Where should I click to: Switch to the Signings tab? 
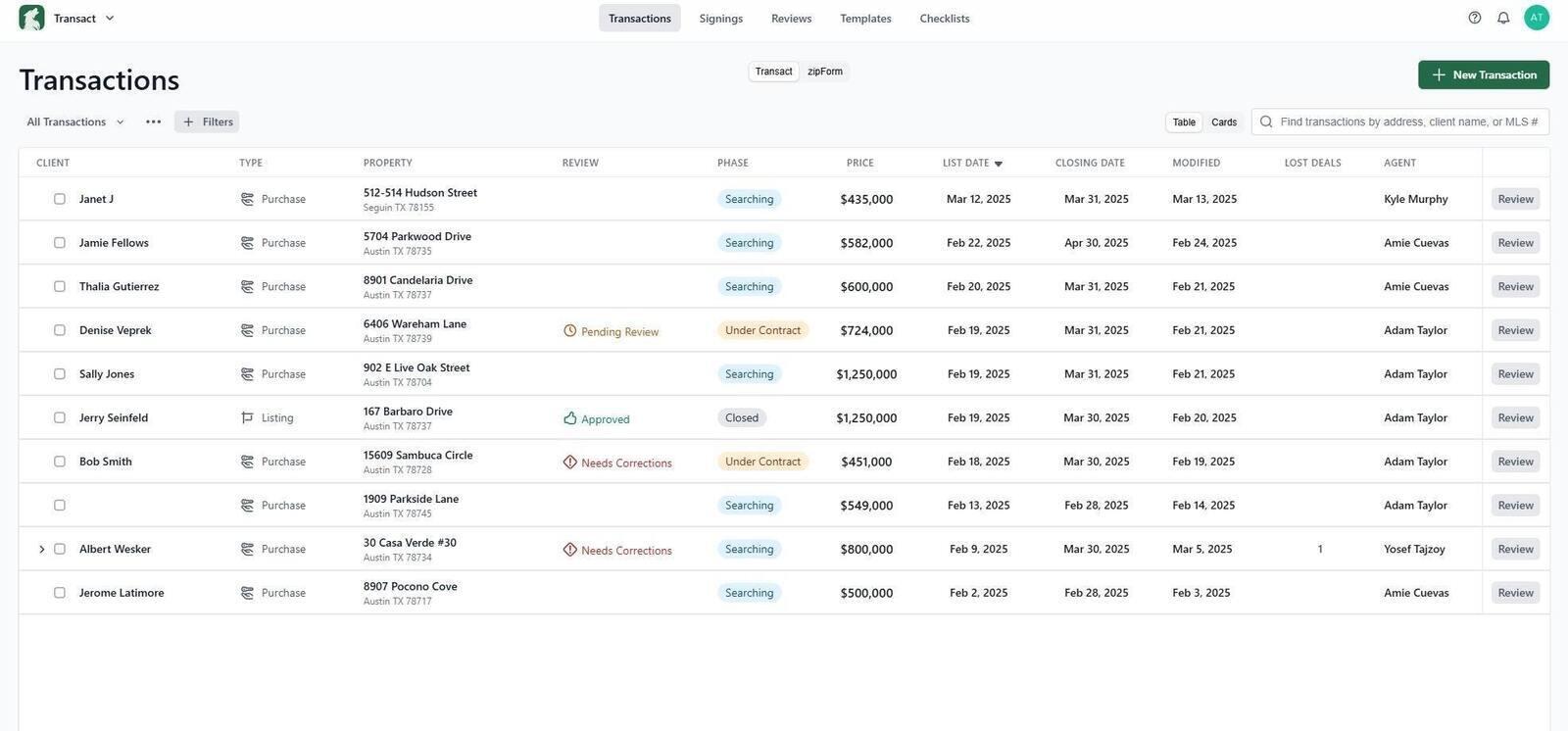(721, 18)
